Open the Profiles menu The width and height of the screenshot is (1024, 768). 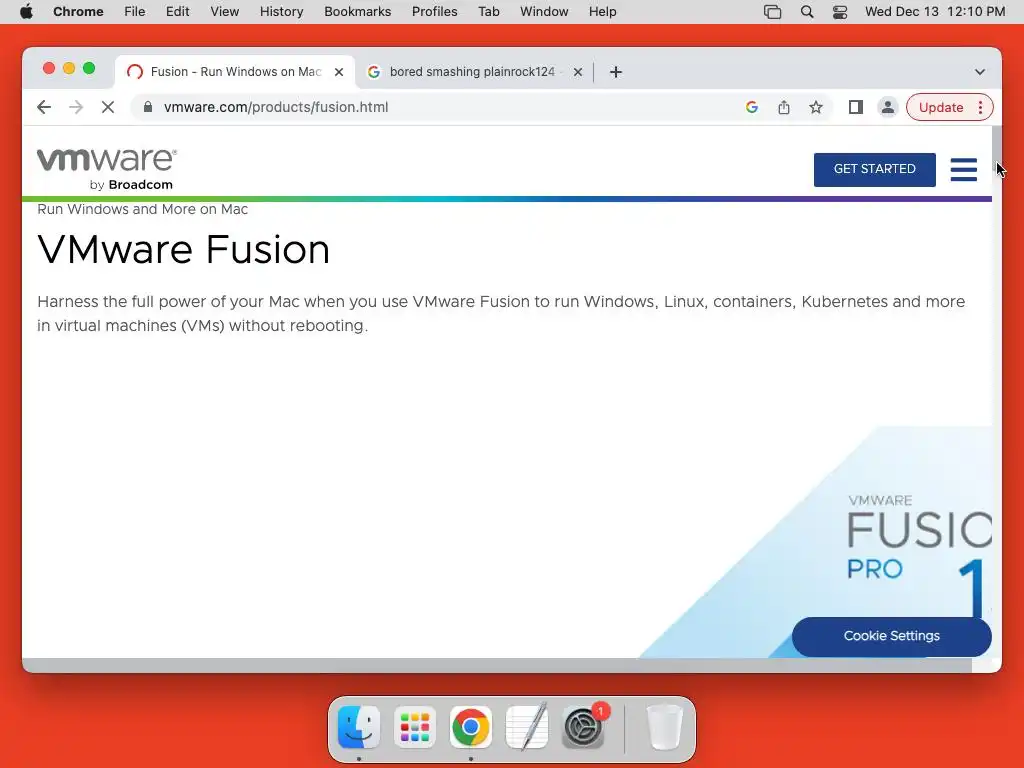(x=434, y=12)
